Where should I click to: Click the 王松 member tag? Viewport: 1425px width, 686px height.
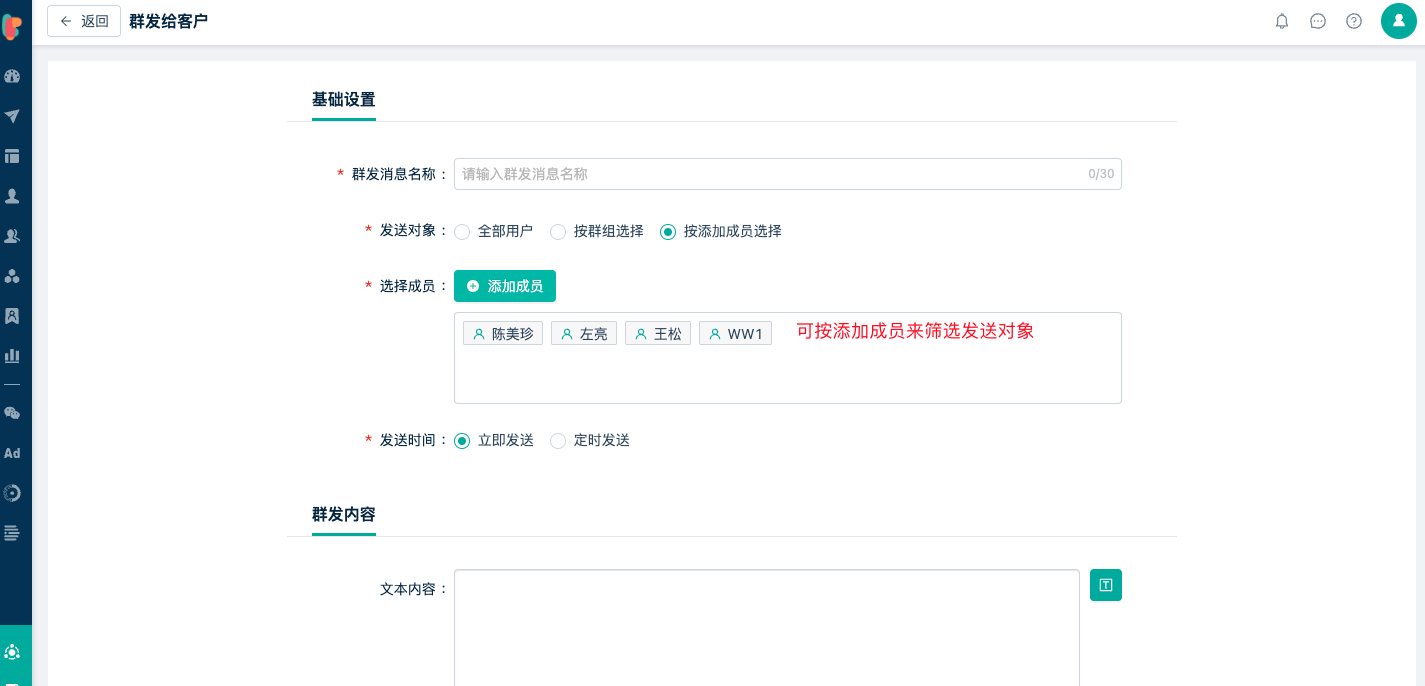[658, 334]
